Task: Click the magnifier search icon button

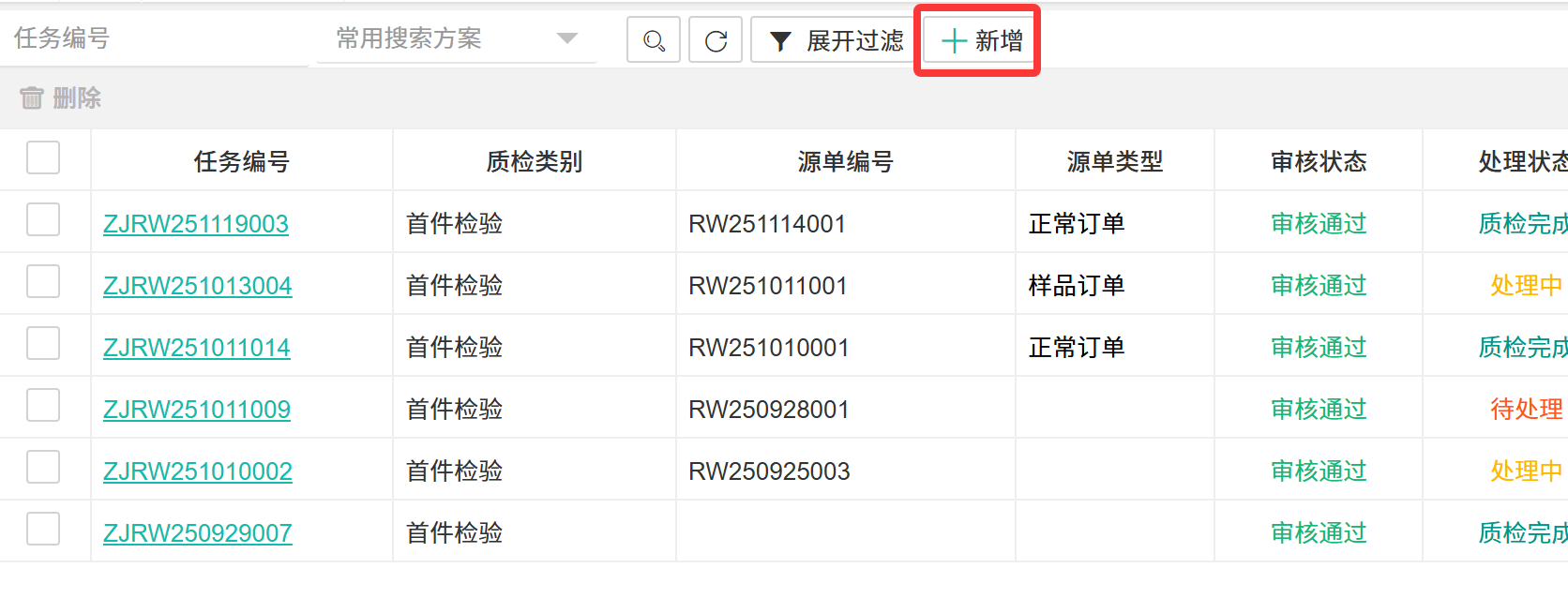Action: pyautogui.click(x=654, y=40)
